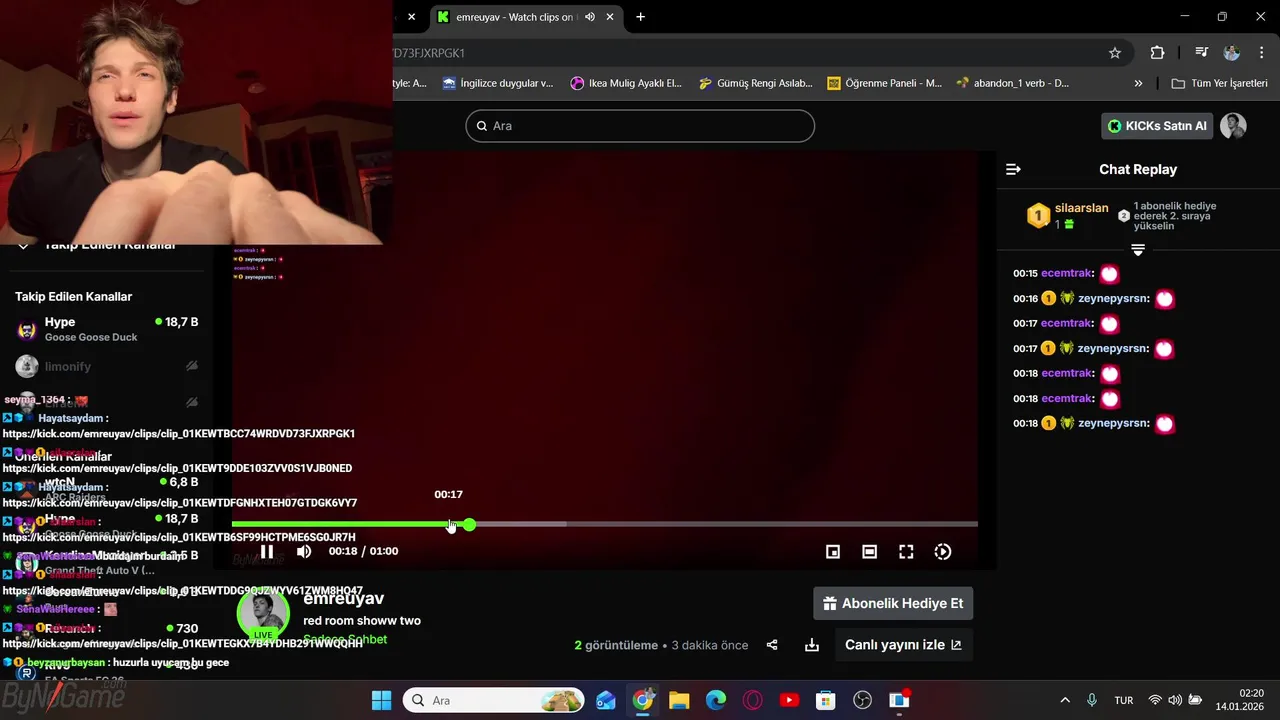Show hidden tray icons chevron
The image size is (1280, 720).
(x=1065, y=700)
